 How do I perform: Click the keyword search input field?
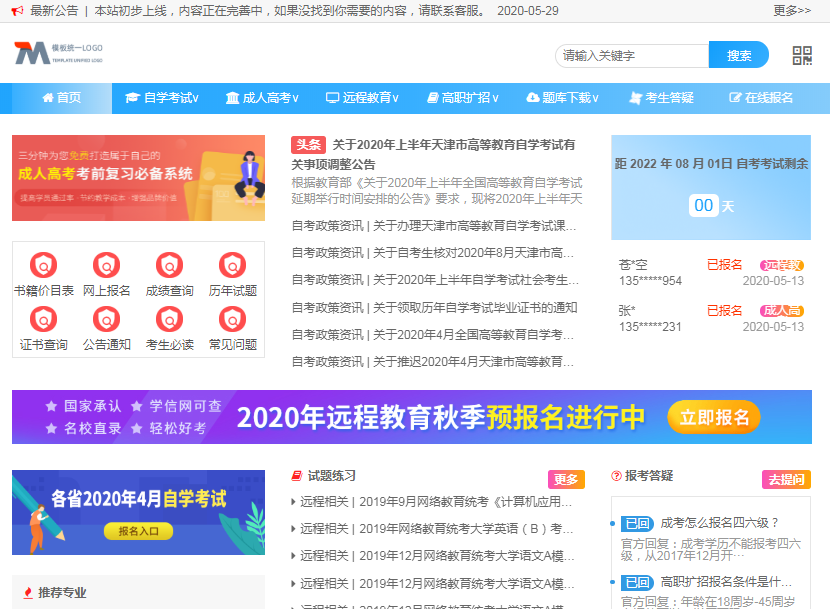(631, 56)
